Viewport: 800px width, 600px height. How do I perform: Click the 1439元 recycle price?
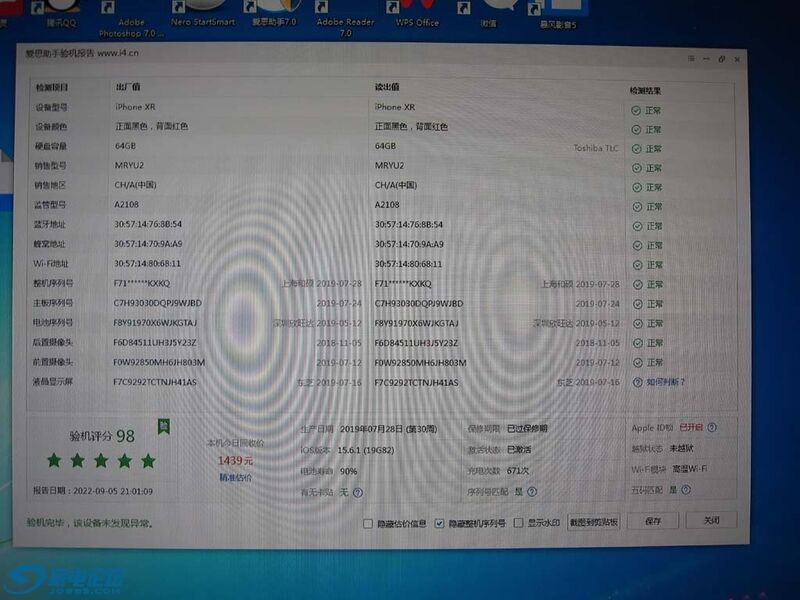pyautogui.click(x=235, y=461)
